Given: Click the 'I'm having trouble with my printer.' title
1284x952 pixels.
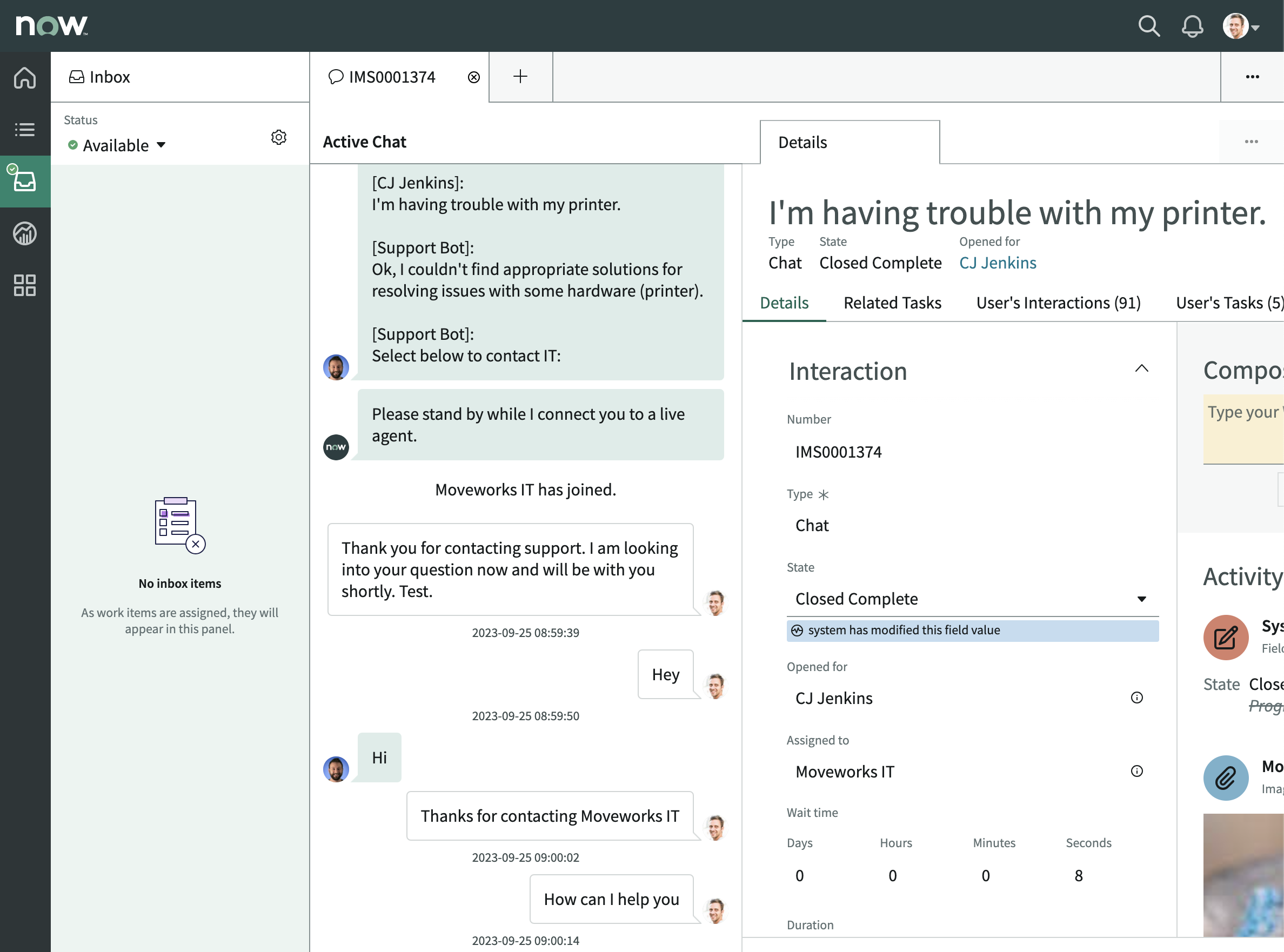Looking at the screenshot, I should coord(1017,213).
